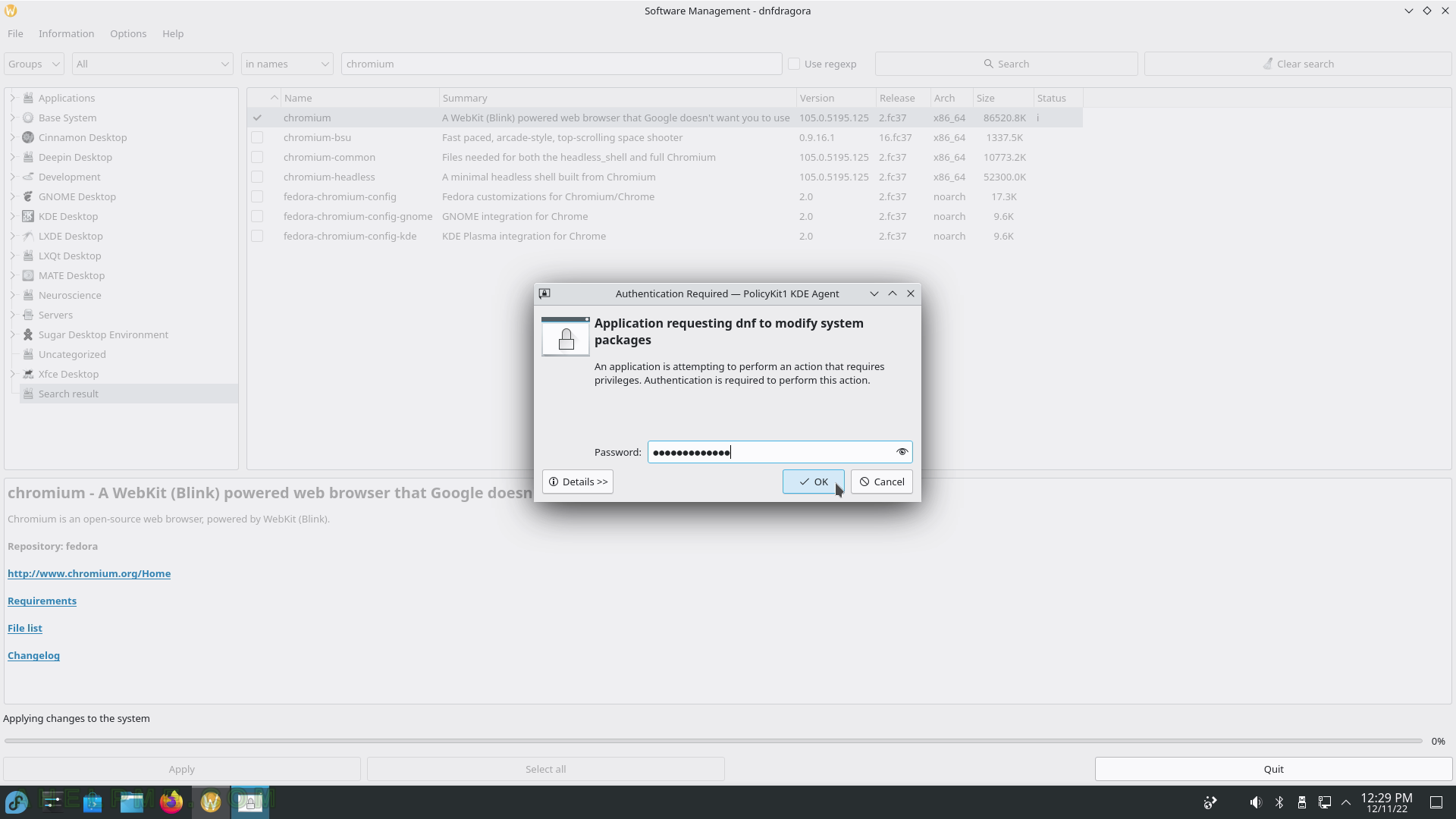Click the Xfce Desktop mouse icon

[x=28, y=374]
